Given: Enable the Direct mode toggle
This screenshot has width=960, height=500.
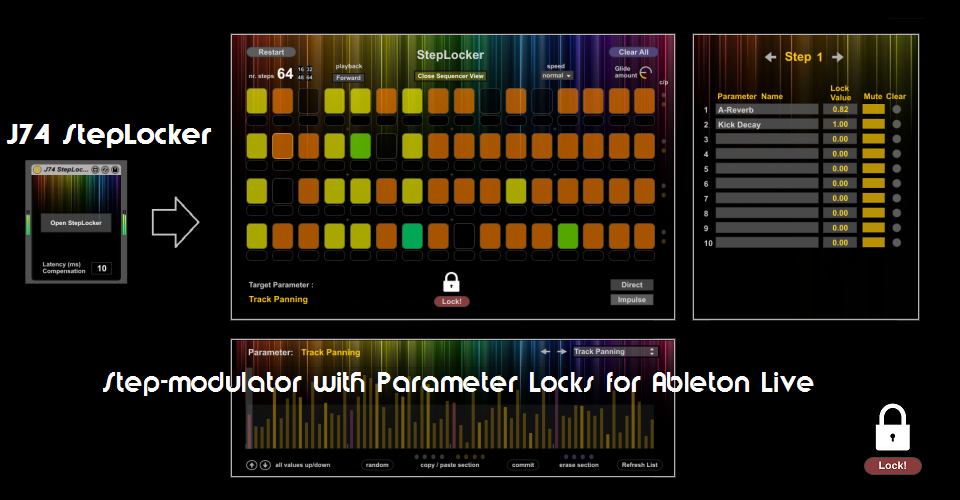Looking at the screenshot, I should (x=632, y=285).
